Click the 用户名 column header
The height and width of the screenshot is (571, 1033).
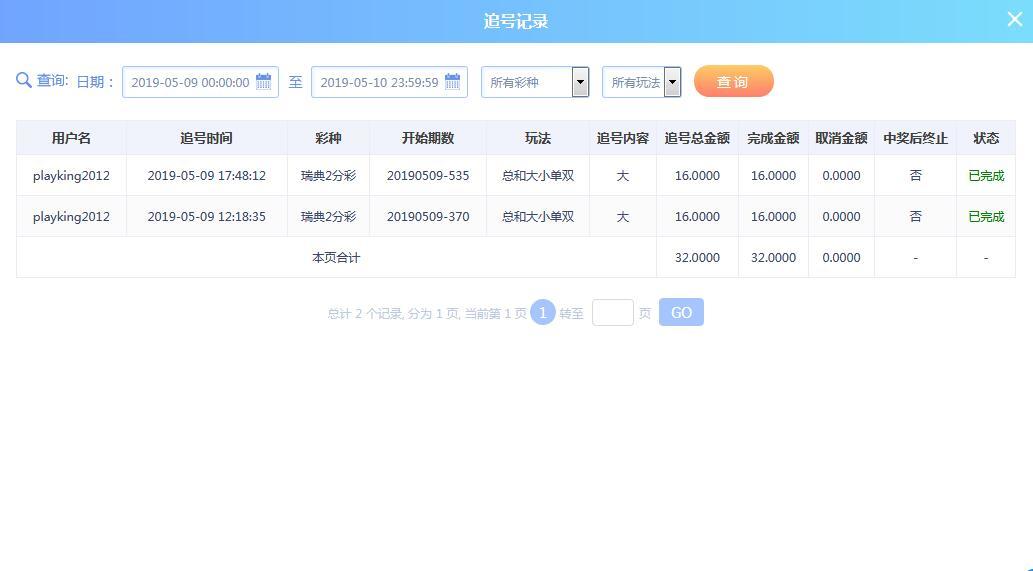[x=71, y=138]
